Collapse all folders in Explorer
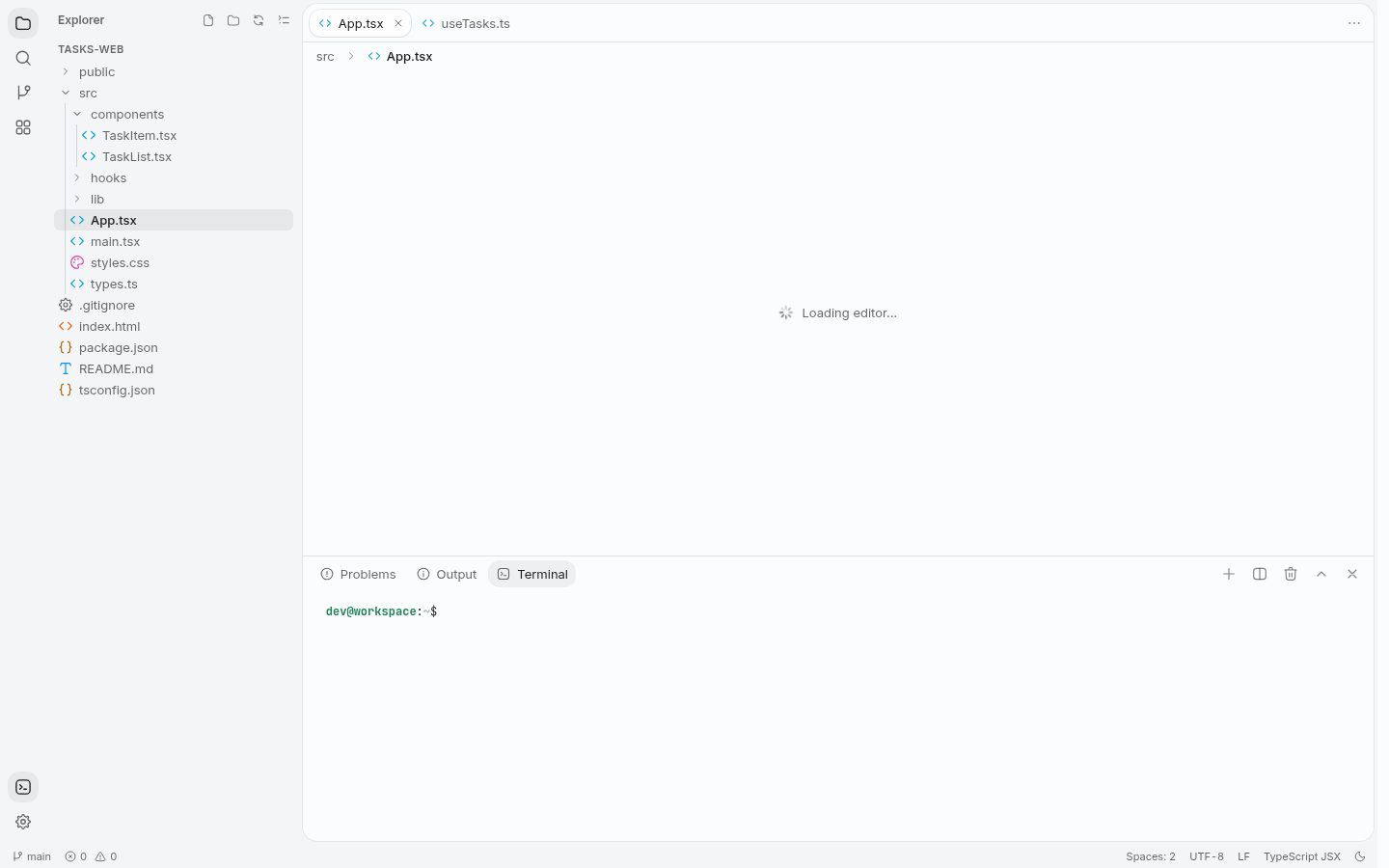 click(x=284, y=20)
